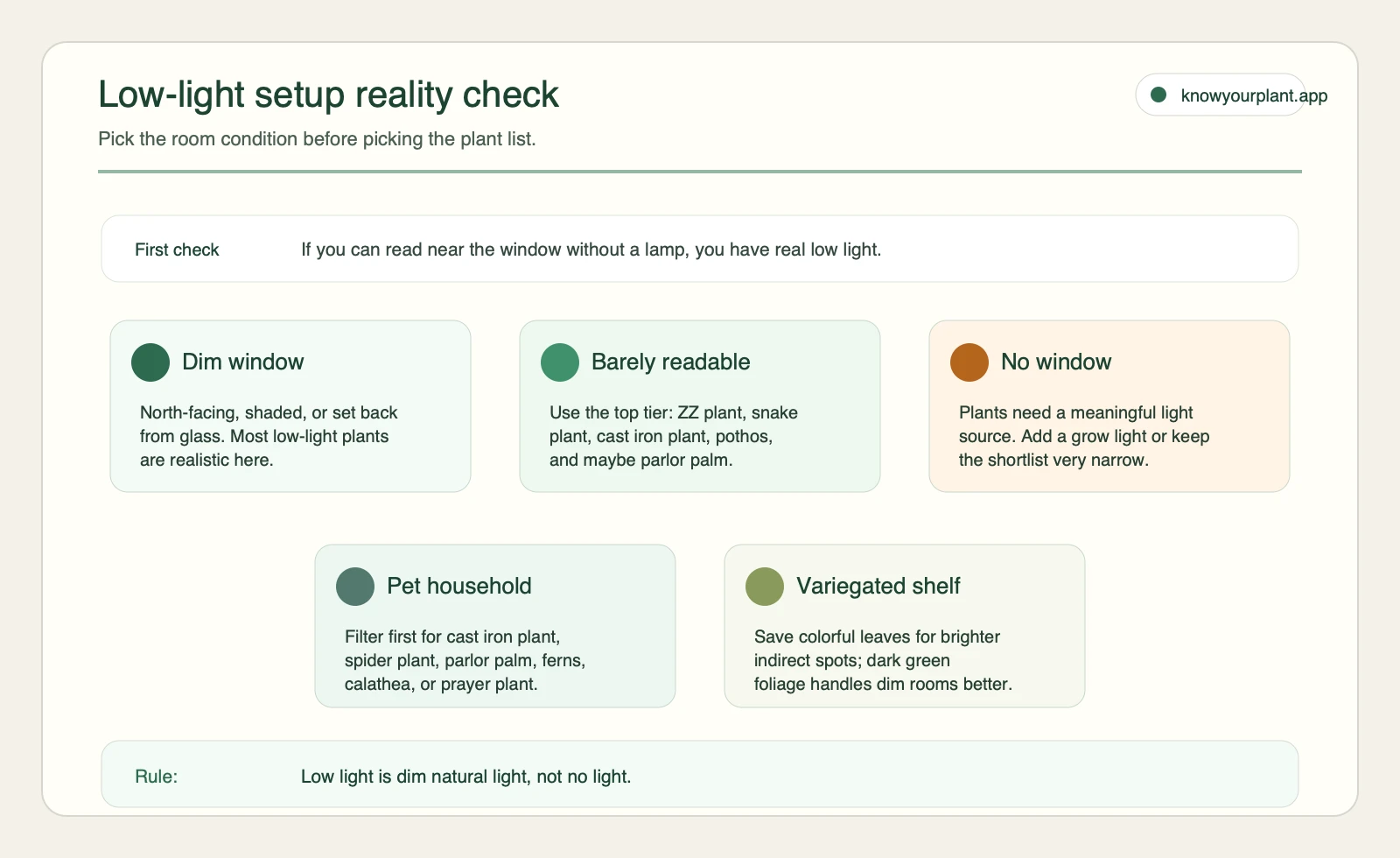Select the Dim window heading
Viewport: 1400px width, 858px height.
pyautogui.click(x=243, y=362)
